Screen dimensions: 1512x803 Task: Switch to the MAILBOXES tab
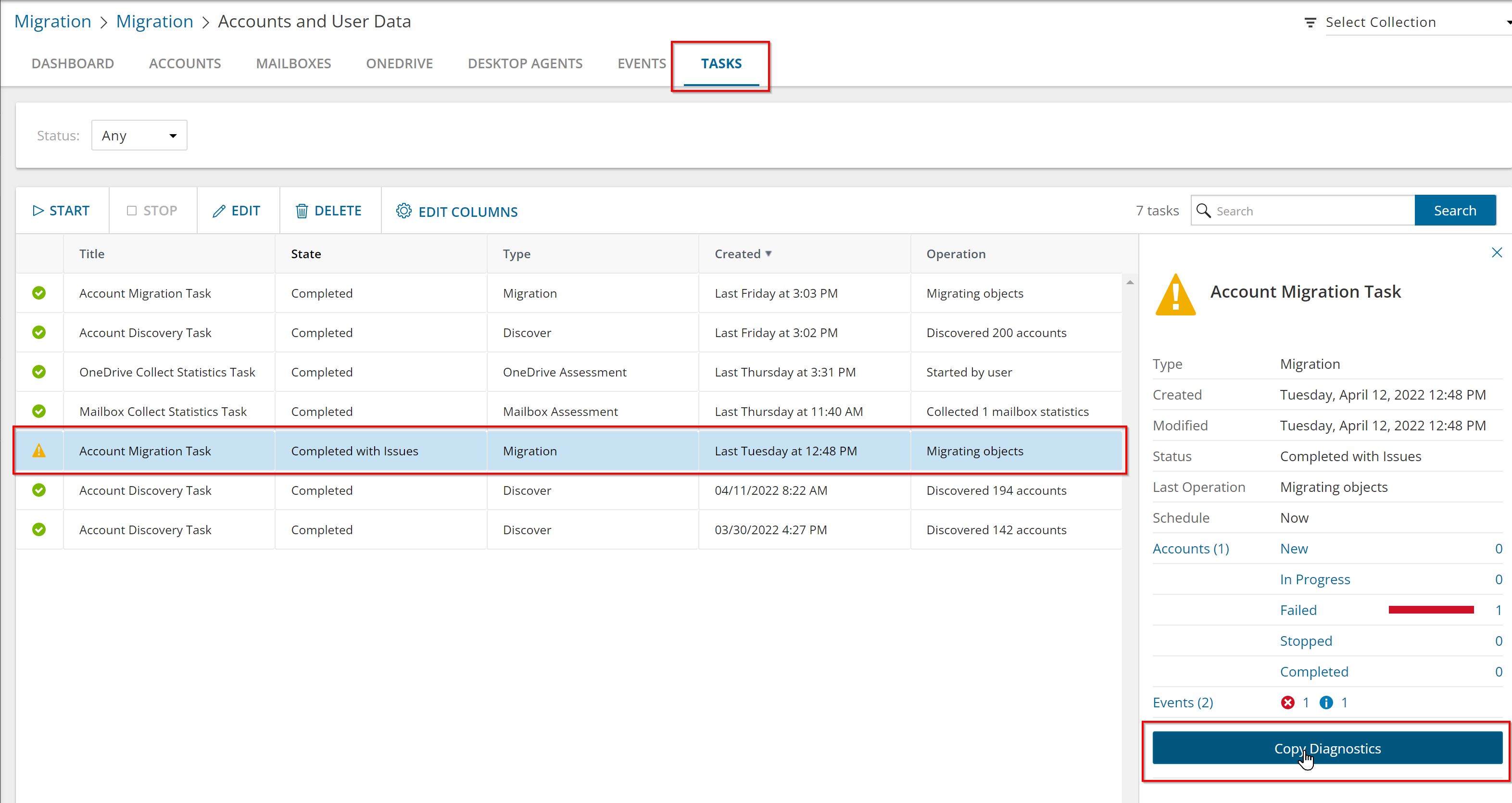tap(293, 63)
